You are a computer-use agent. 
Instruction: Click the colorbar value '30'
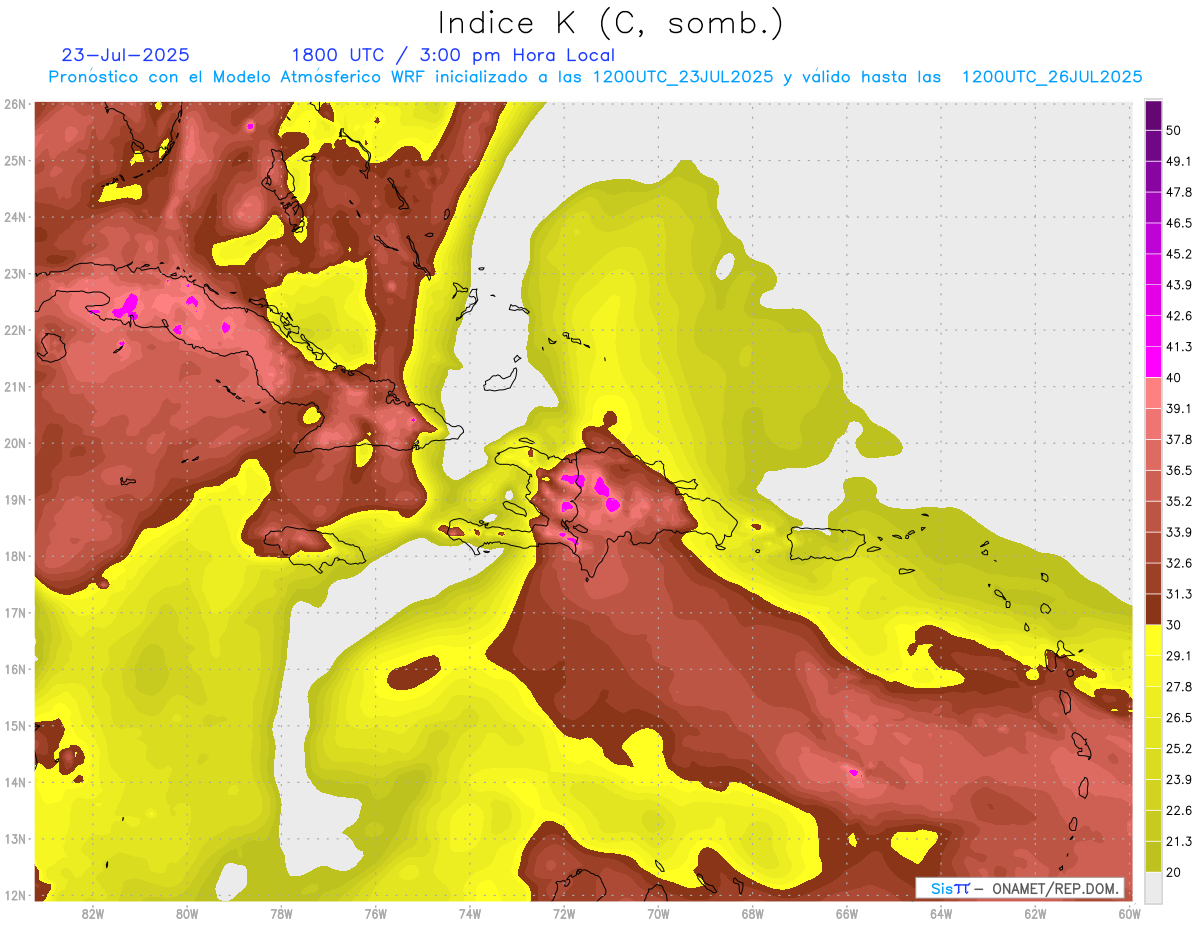pos(1174,625)
